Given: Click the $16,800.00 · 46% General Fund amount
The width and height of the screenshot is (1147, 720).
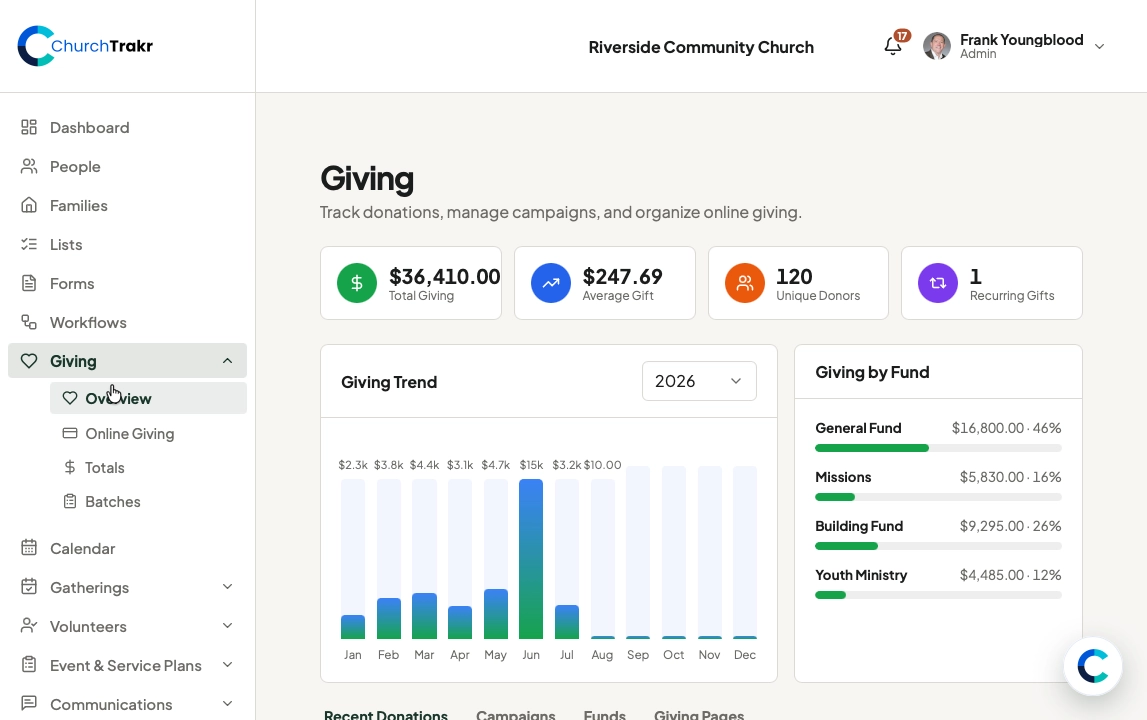Looking at the screenshot, I should pos(1006,428).
